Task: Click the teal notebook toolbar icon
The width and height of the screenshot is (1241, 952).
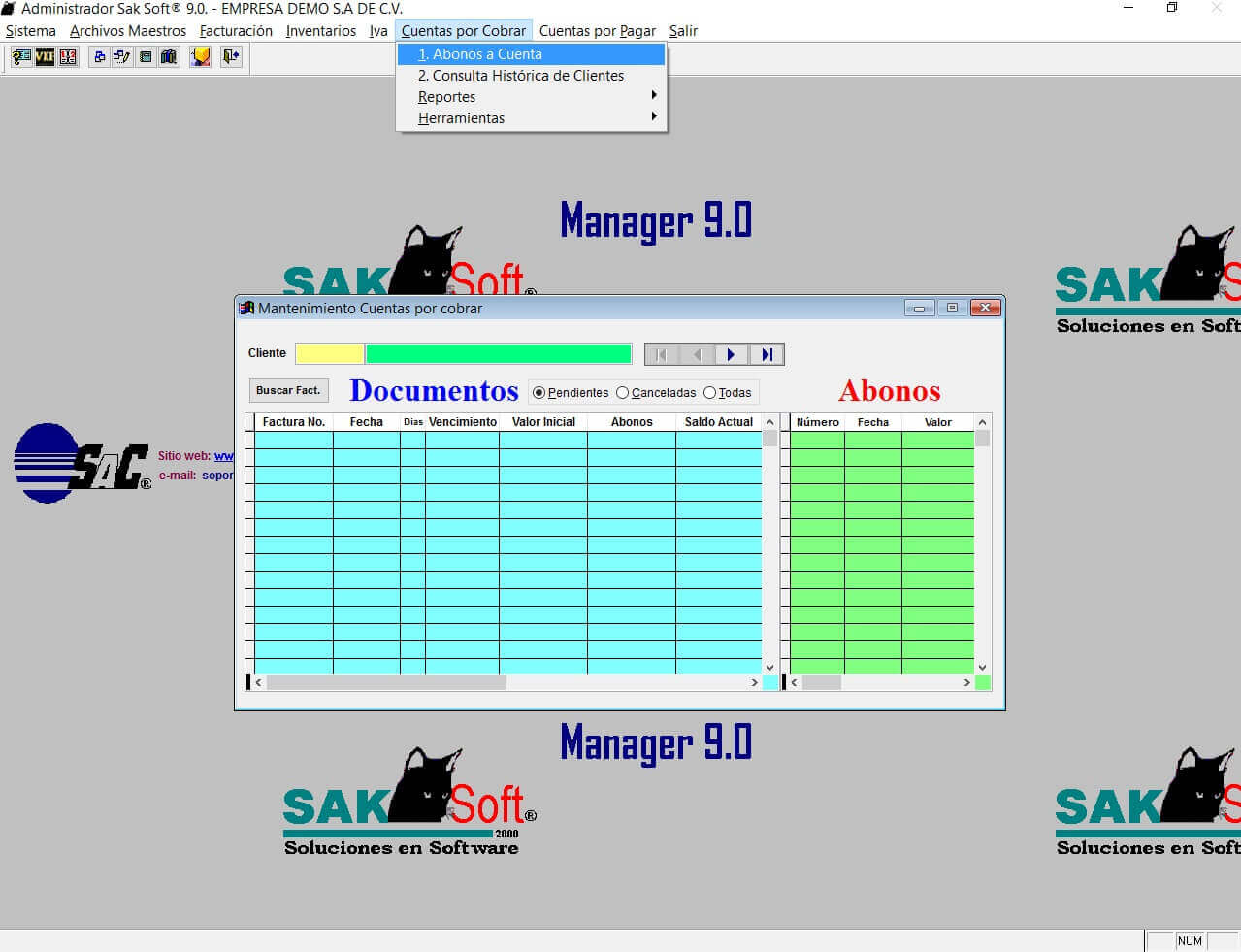Action: click(146, 57)
